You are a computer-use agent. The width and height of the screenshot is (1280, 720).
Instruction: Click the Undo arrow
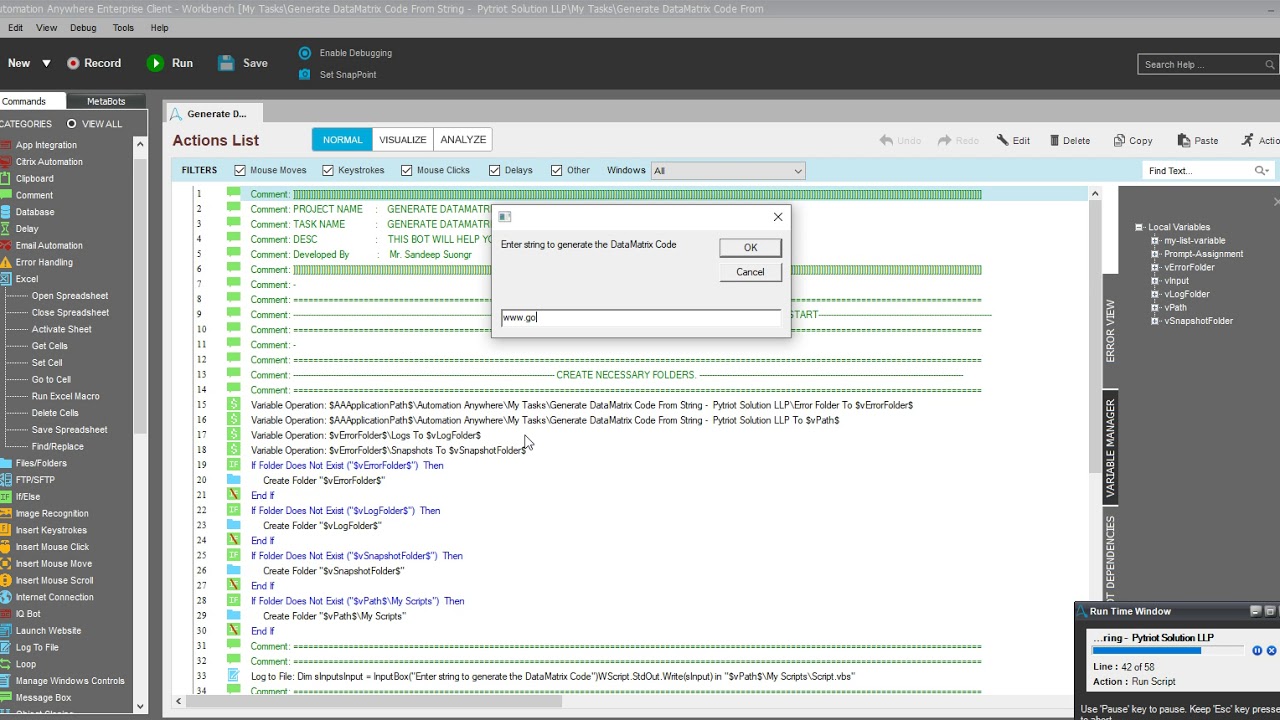pos(886,141)
